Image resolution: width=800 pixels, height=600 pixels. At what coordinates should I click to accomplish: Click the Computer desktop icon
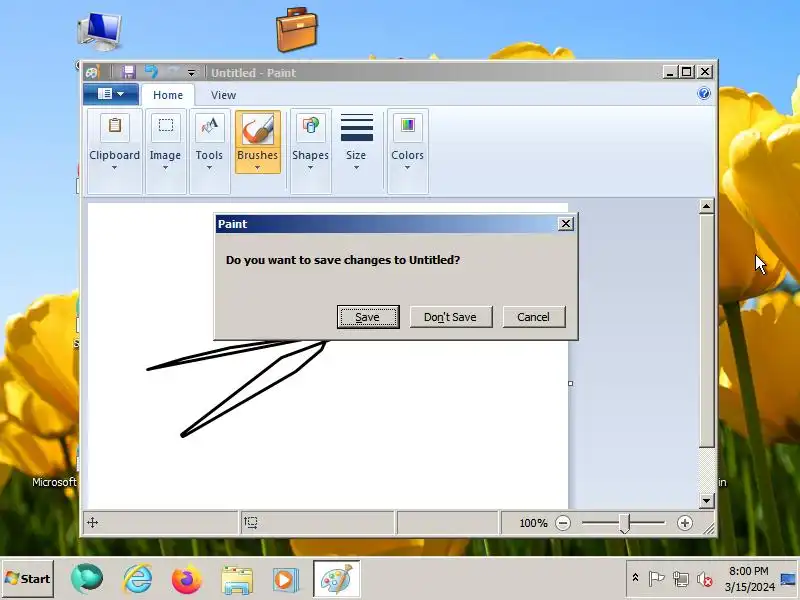tap(99, 31)
